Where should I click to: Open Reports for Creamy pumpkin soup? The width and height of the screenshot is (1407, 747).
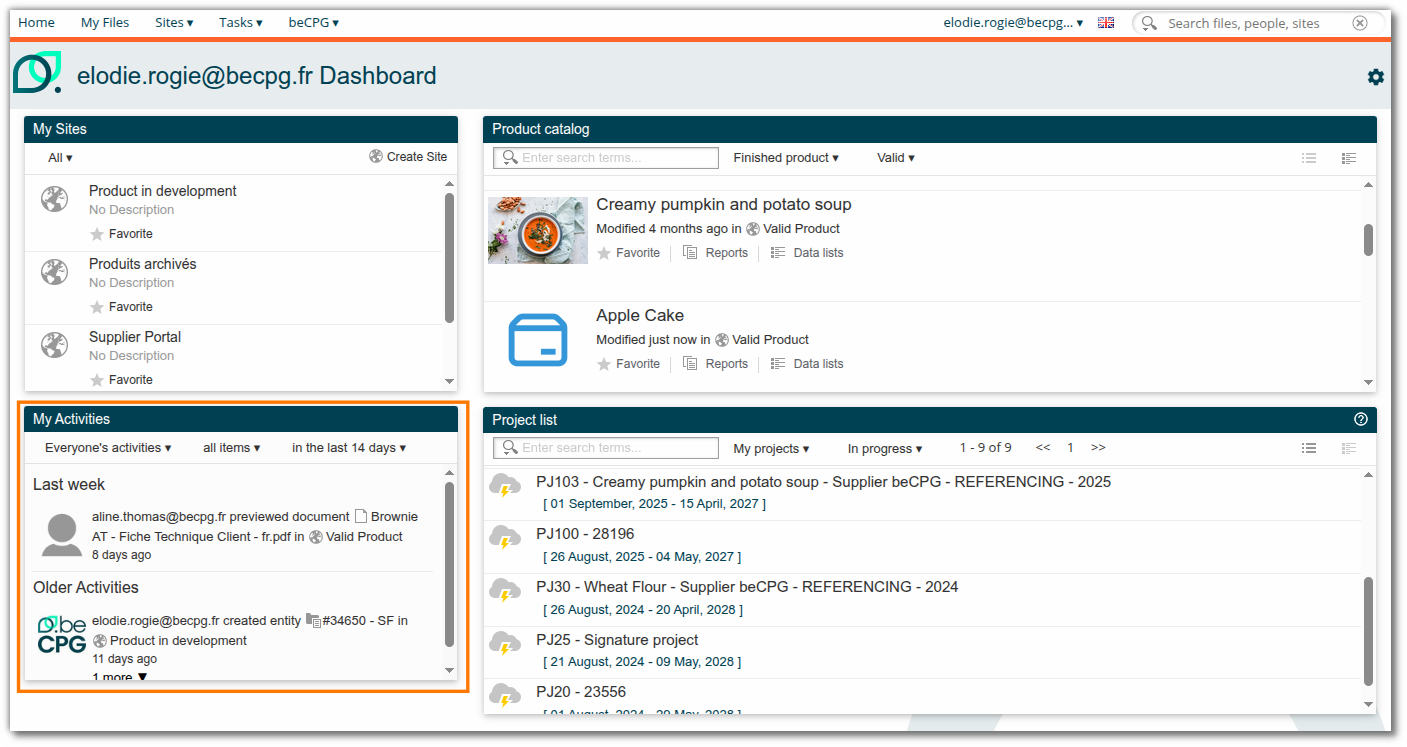tap(716, 253)
